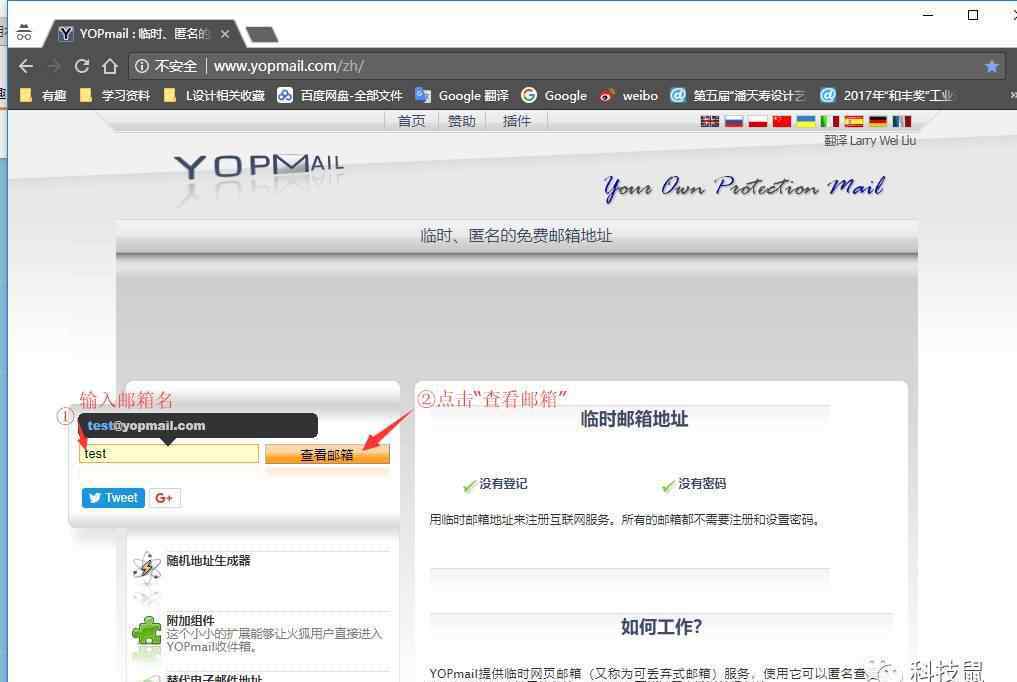
Task: Open the Google bookmark
Action: point(554,95)
